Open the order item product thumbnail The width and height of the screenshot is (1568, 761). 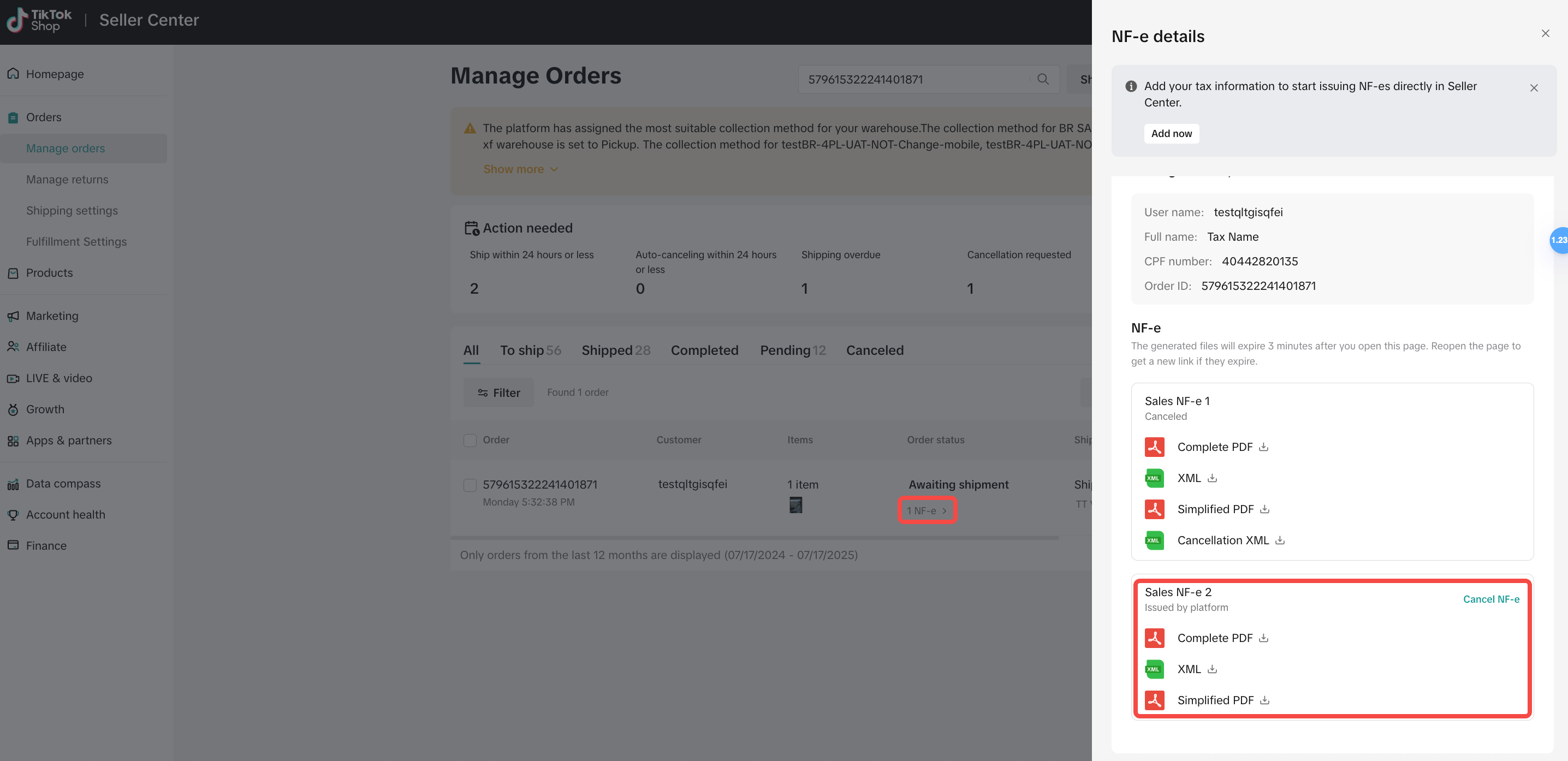coord(795,505)
